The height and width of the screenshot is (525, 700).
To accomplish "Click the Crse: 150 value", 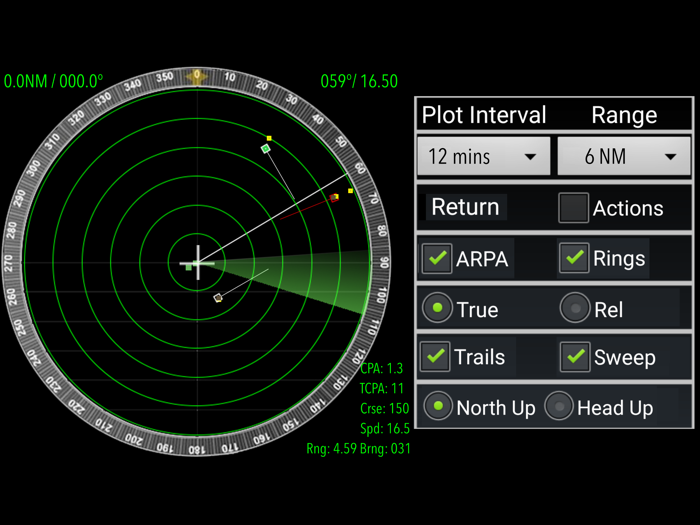I will 385,408.
